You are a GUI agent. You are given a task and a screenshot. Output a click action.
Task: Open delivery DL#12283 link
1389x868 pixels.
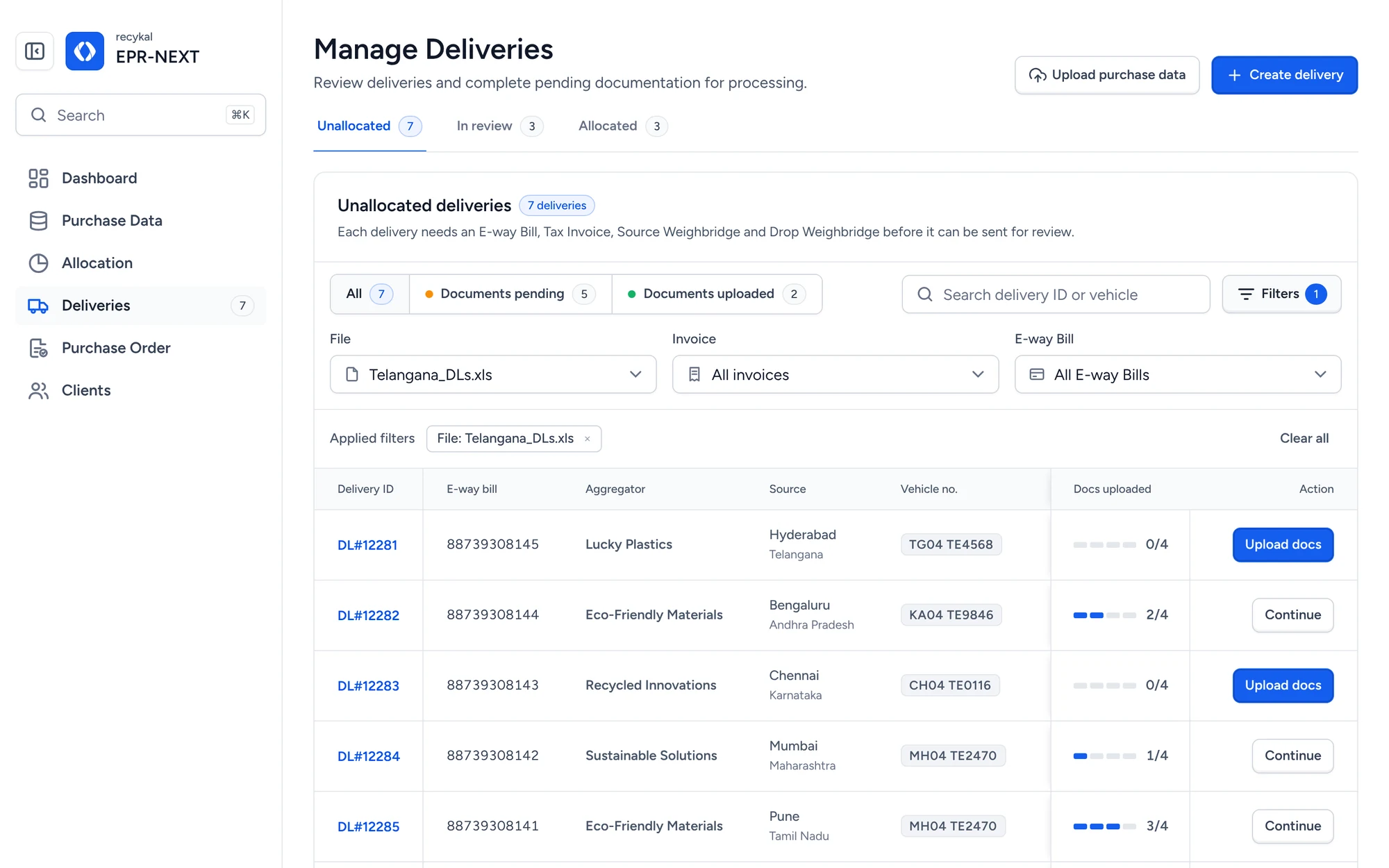point(368,686)
